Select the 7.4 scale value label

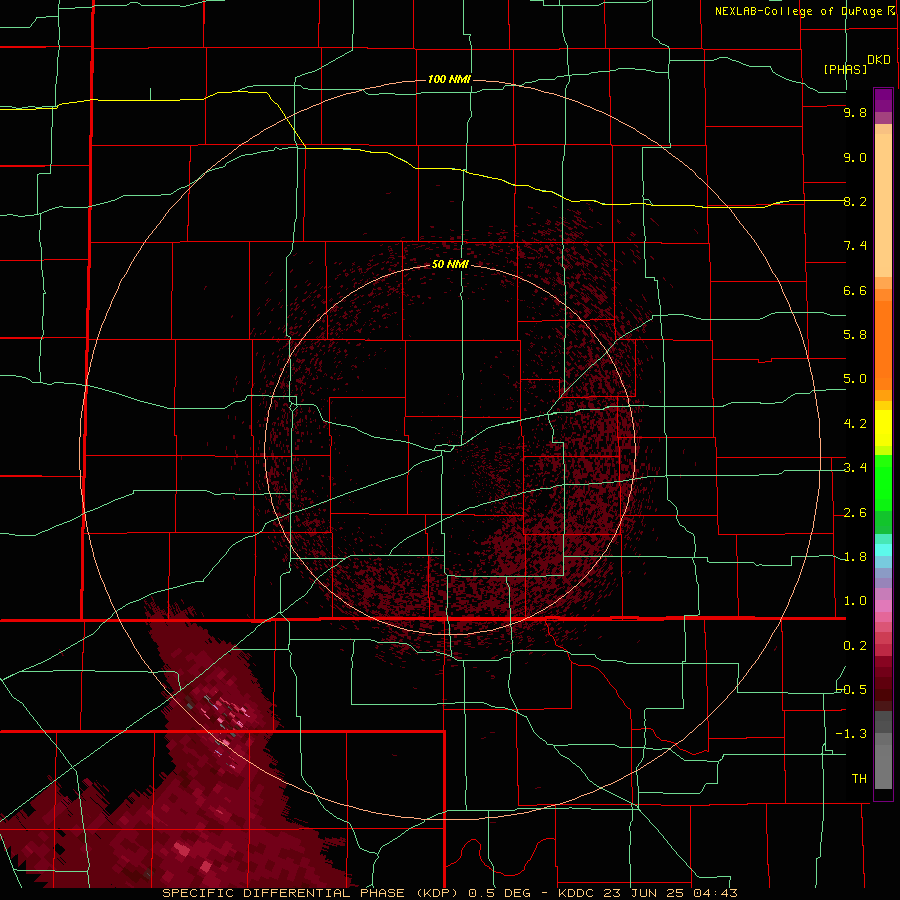[855, 246]
